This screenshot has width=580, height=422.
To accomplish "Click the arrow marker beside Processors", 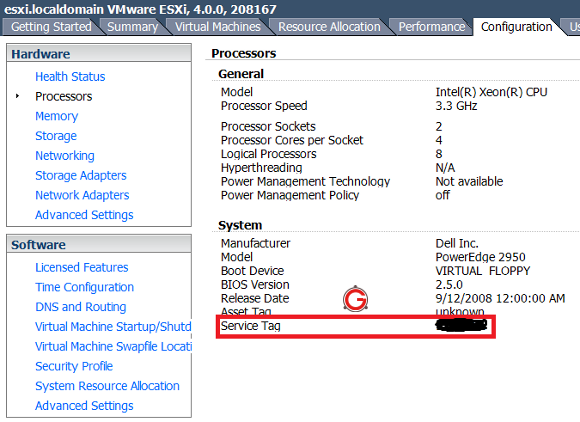I will tap(17, 96).
